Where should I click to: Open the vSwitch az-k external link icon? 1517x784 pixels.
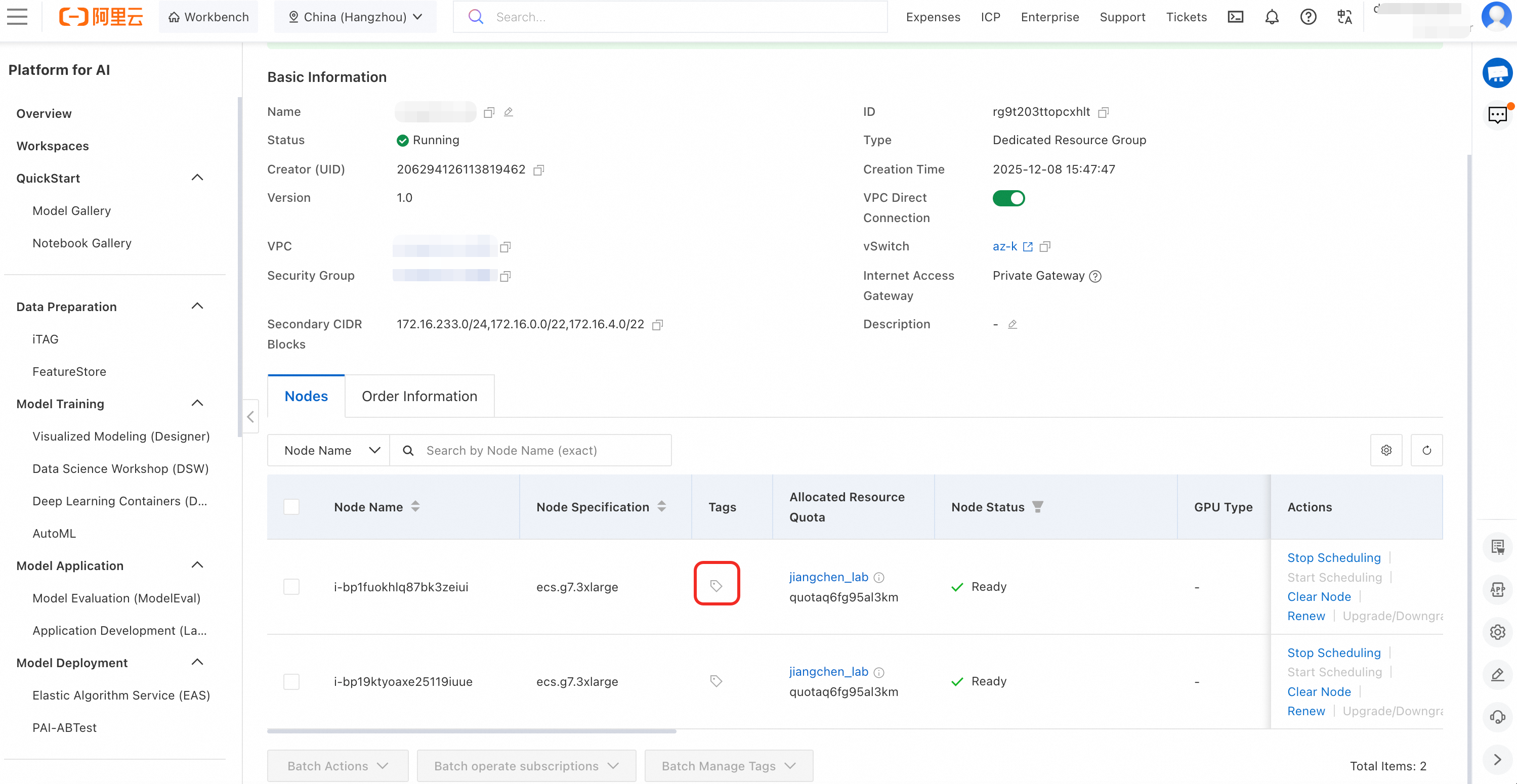[1028, 247]
